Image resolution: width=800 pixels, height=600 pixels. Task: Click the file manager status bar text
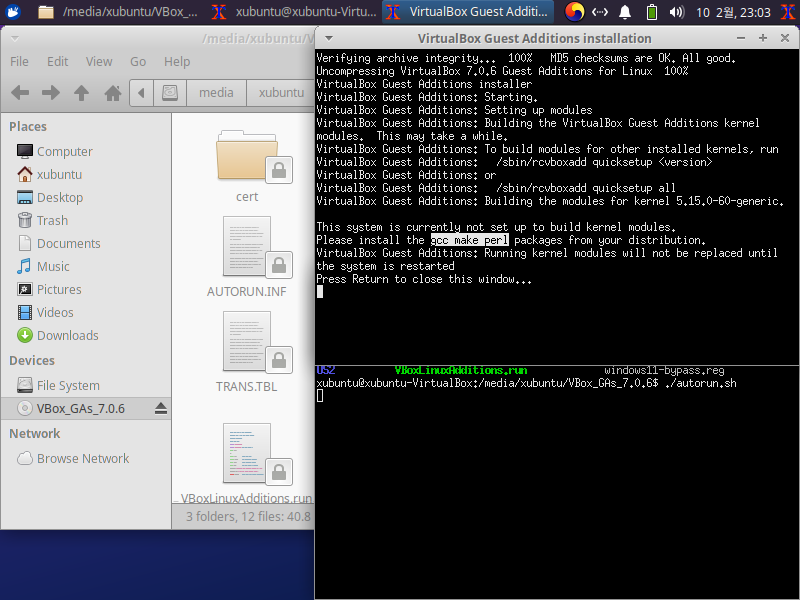pyautogui.click(x=248, y=516)
